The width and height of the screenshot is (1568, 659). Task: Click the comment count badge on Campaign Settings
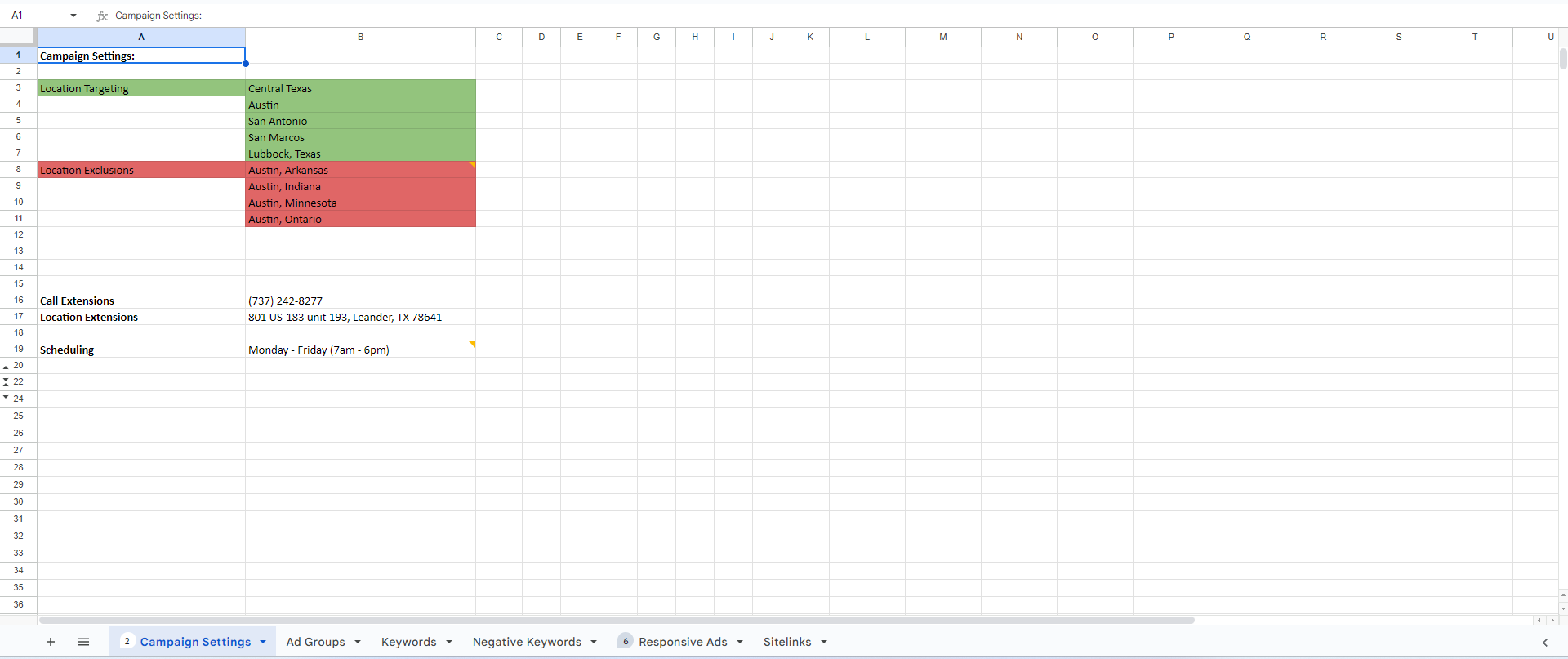tap(127, 642)
